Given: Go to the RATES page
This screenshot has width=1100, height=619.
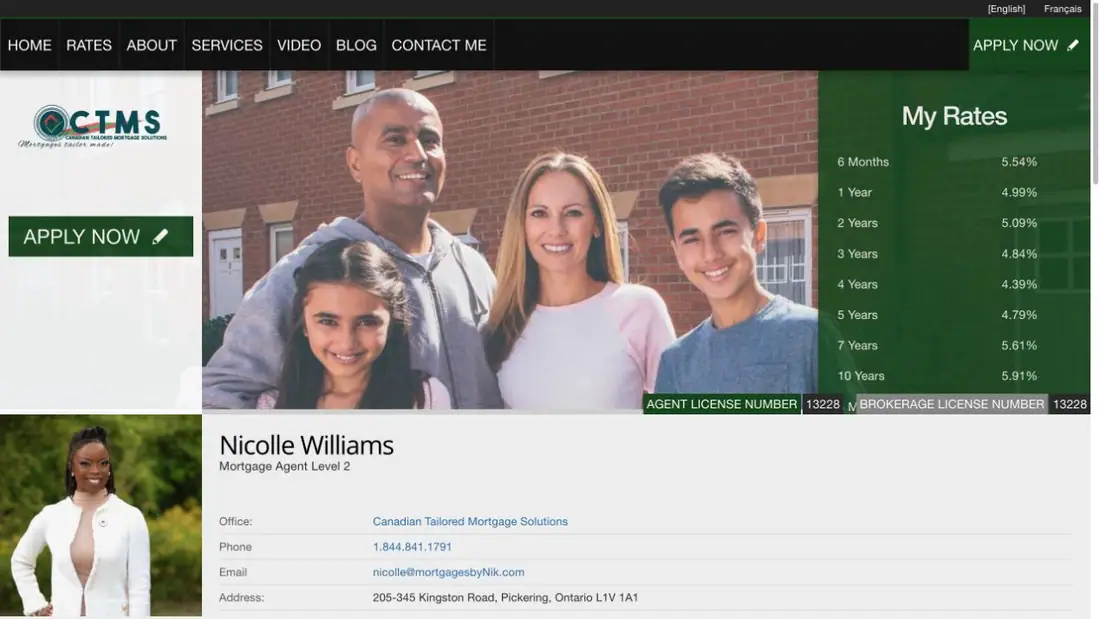Looking at the screenshot, I should click(x=89, y=45).
